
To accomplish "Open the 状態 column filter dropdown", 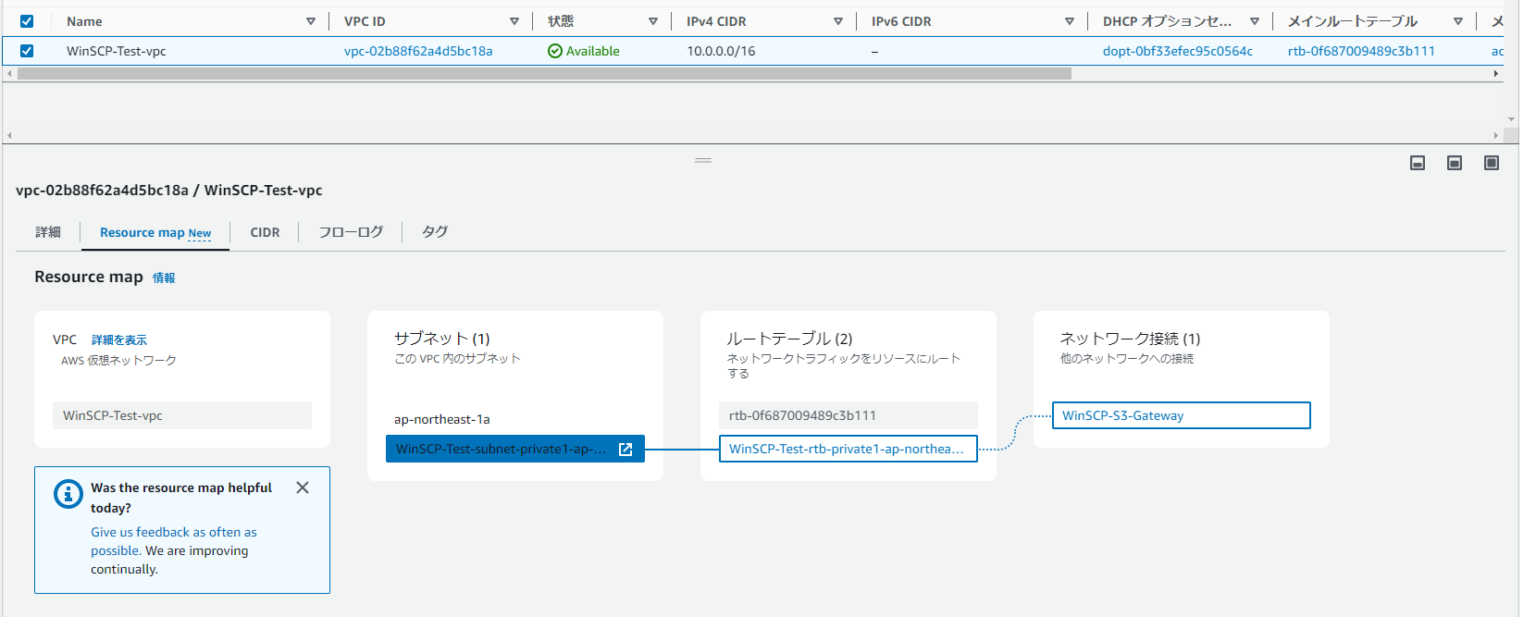I will [x=654, y=20].
